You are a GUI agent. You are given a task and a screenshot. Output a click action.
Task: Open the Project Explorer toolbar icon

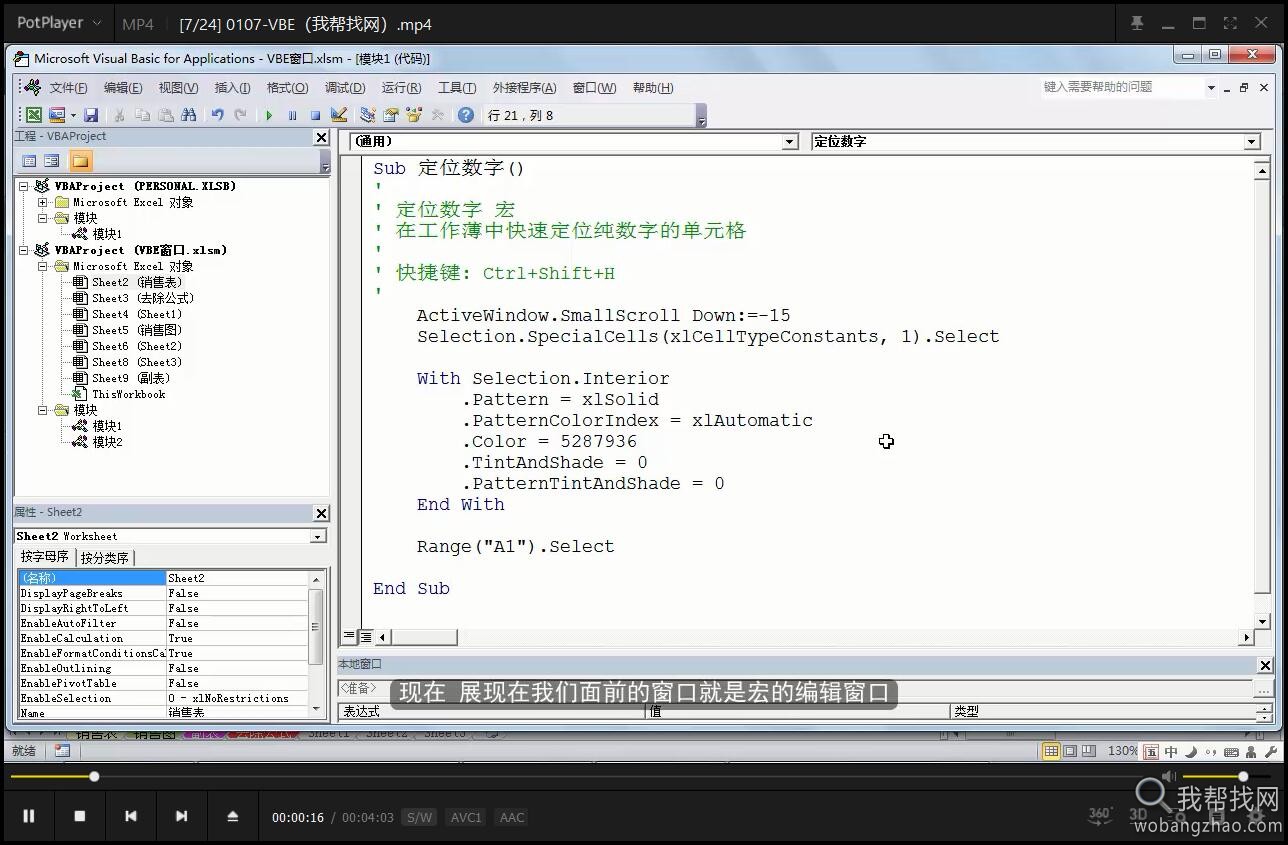click(x=368, y=115)
